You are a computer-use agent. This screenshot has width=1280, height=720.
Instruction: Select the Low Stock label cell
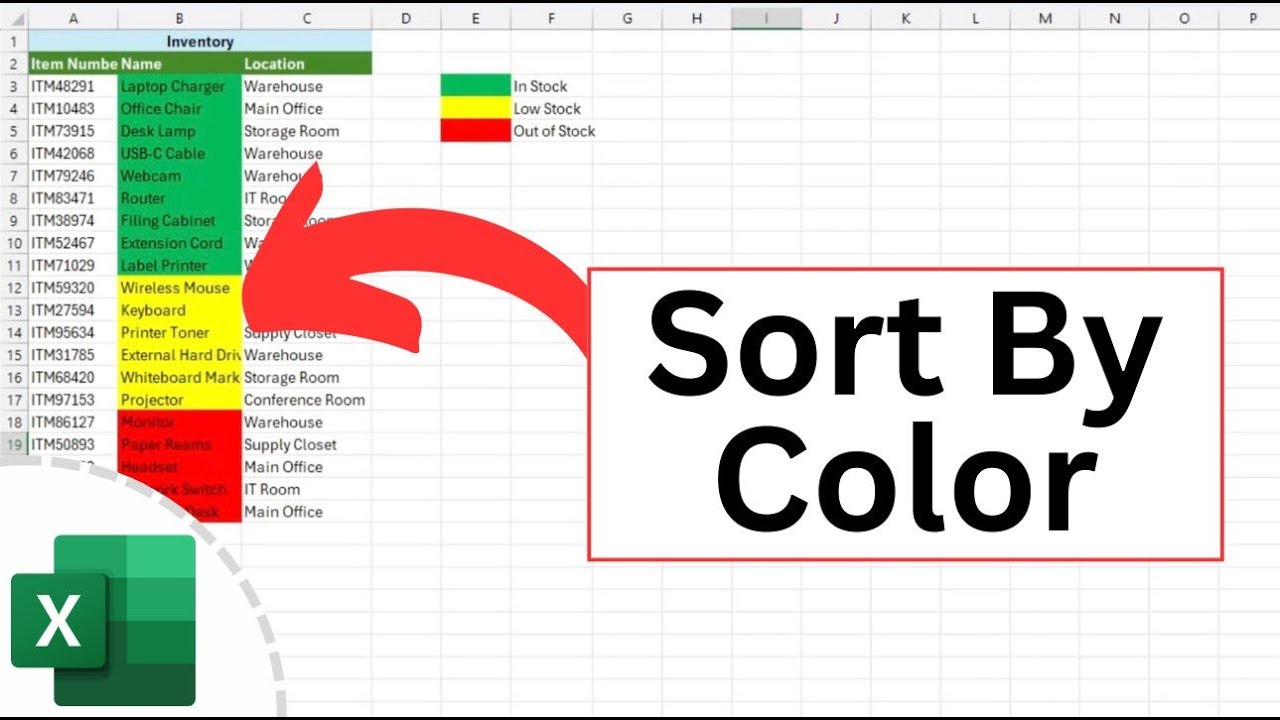(551, 108)
